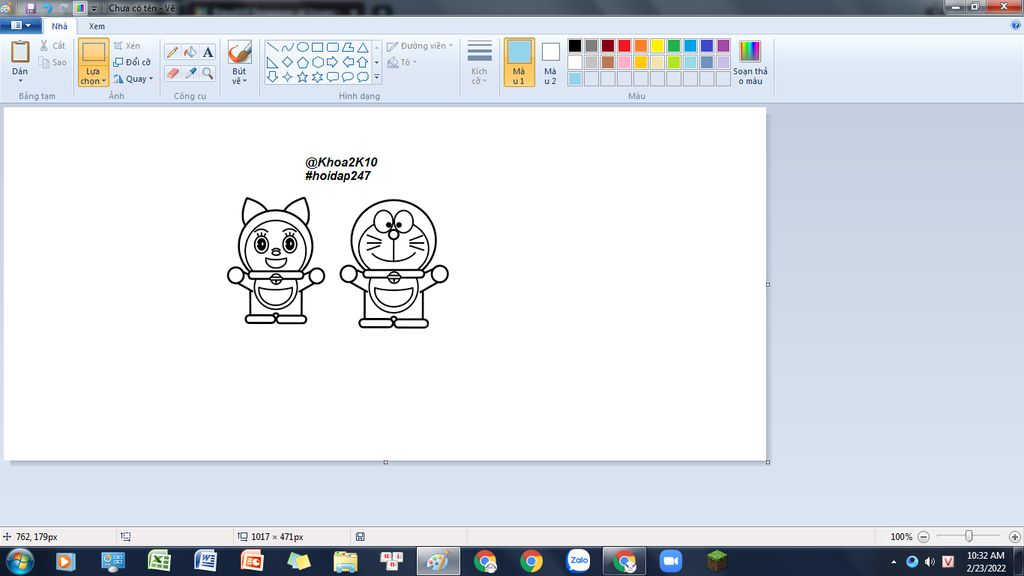Click the Dán paste clipboard icon
The image size is (1024, 576).
point(20,52)
